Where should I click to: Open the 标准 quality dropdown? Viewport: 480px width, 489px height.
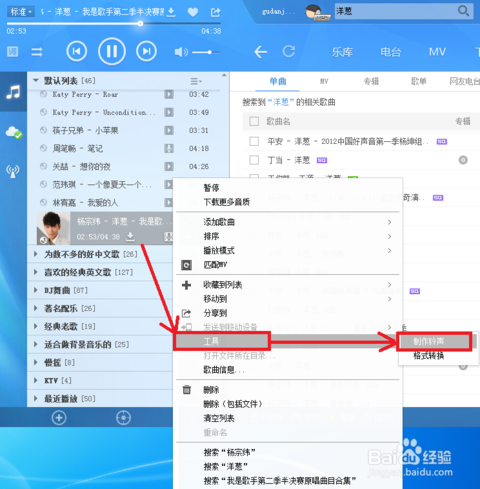[x=21, y=12]
